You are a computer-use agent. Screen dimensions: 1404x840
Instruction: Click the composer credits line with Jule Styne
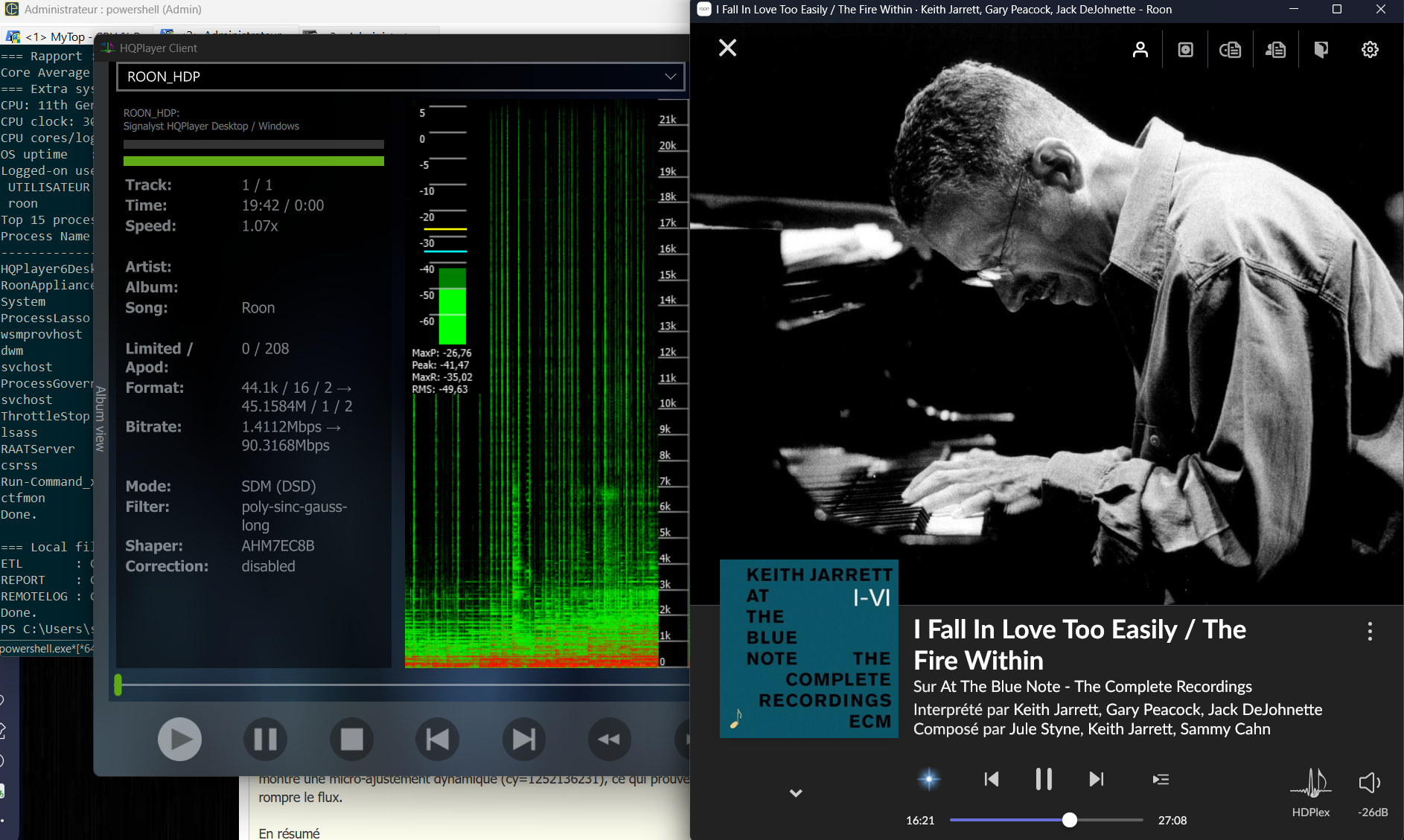pos(1092,729)
